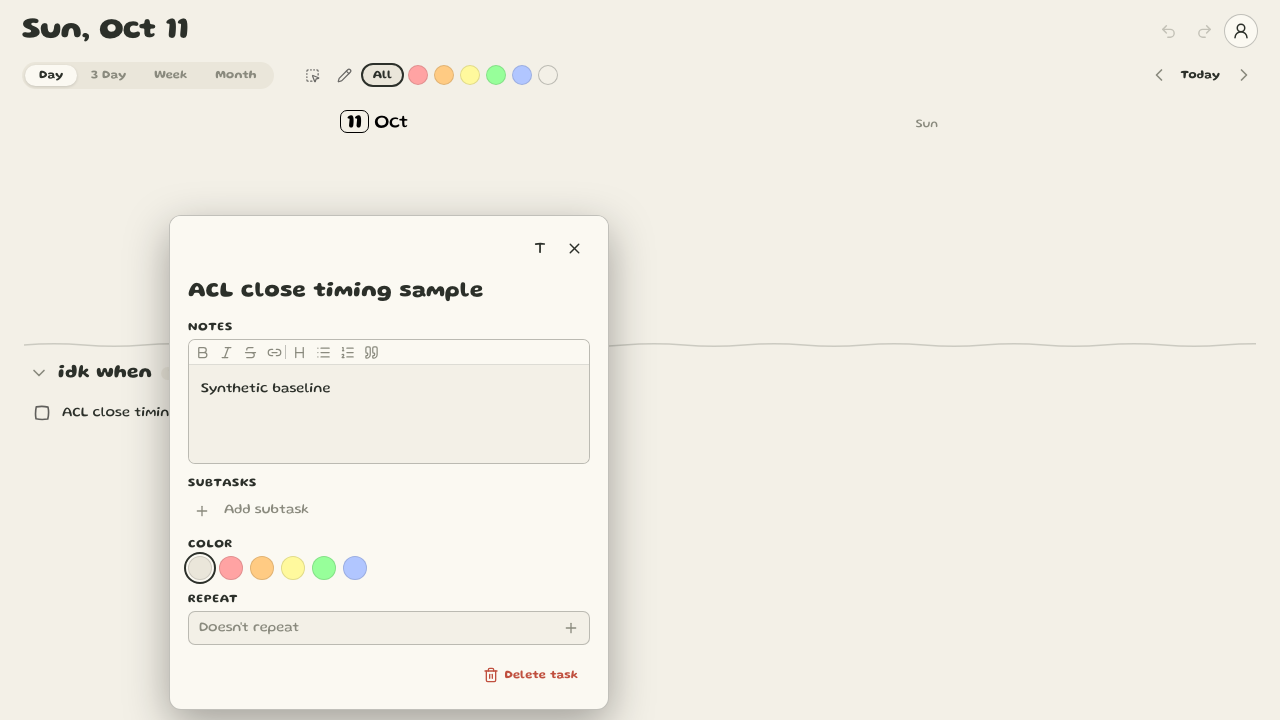This screenshot has width=1280, height=720.
Task: Insert block quote in notes
Action: tap(371, 353)
